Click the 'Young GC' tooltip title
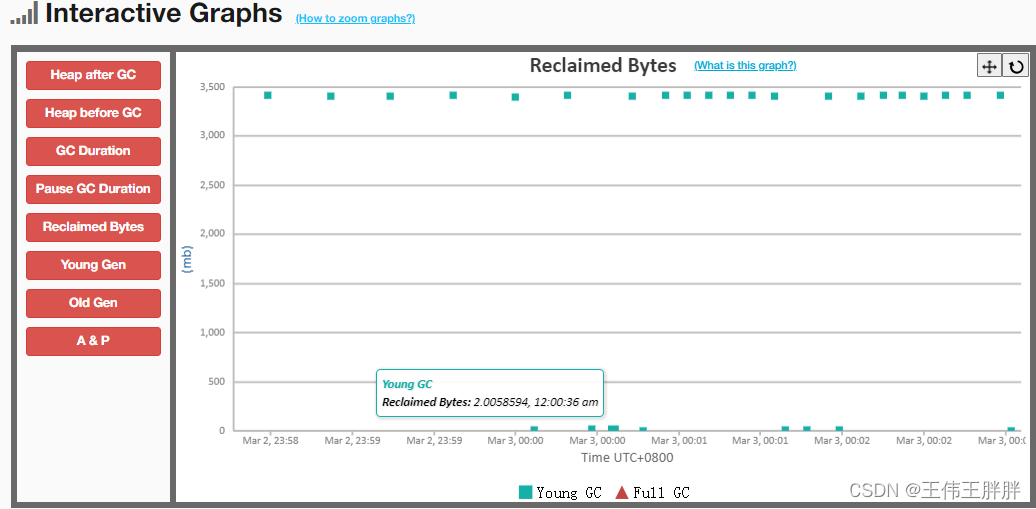The image size is (1036, 509). tap(407, 384)
